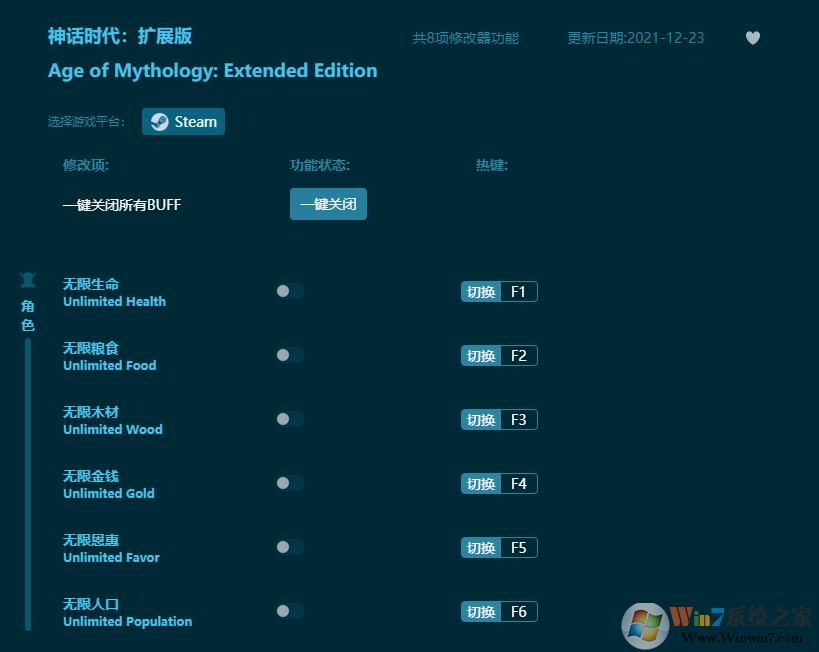Click the 切换 F1 hotkey button for Health

click(498, 291)
